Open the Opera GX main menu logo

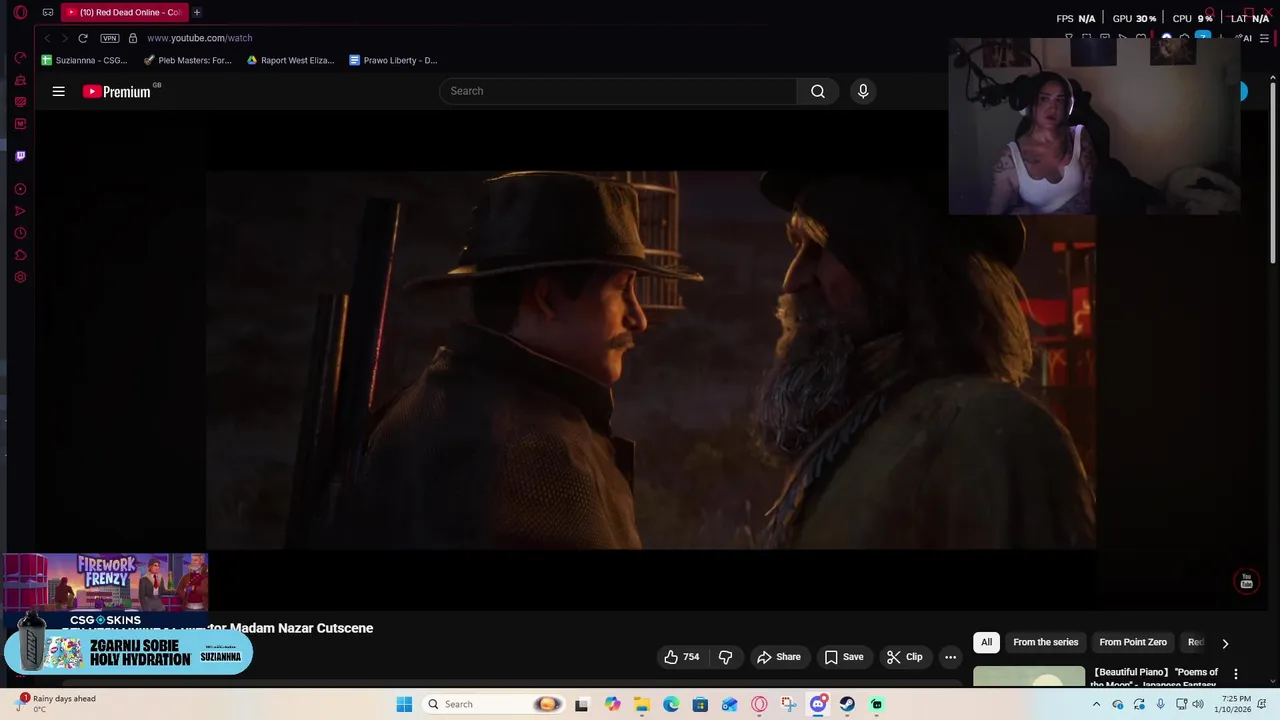click(20, 12)
